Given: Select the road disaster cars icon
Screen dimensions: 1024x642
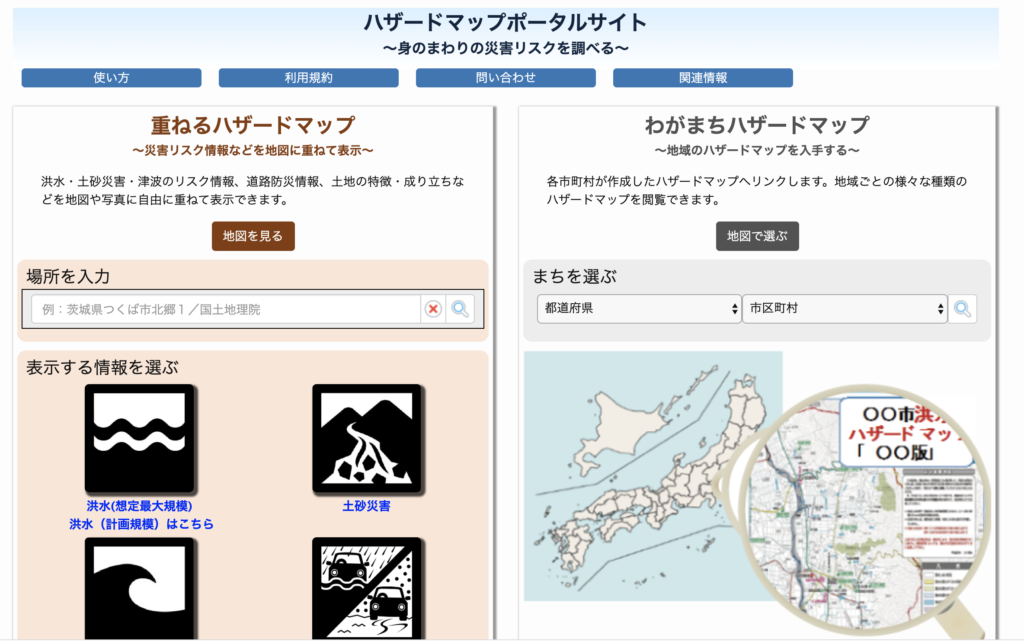Looking at the screenshot, I should 367,589.
